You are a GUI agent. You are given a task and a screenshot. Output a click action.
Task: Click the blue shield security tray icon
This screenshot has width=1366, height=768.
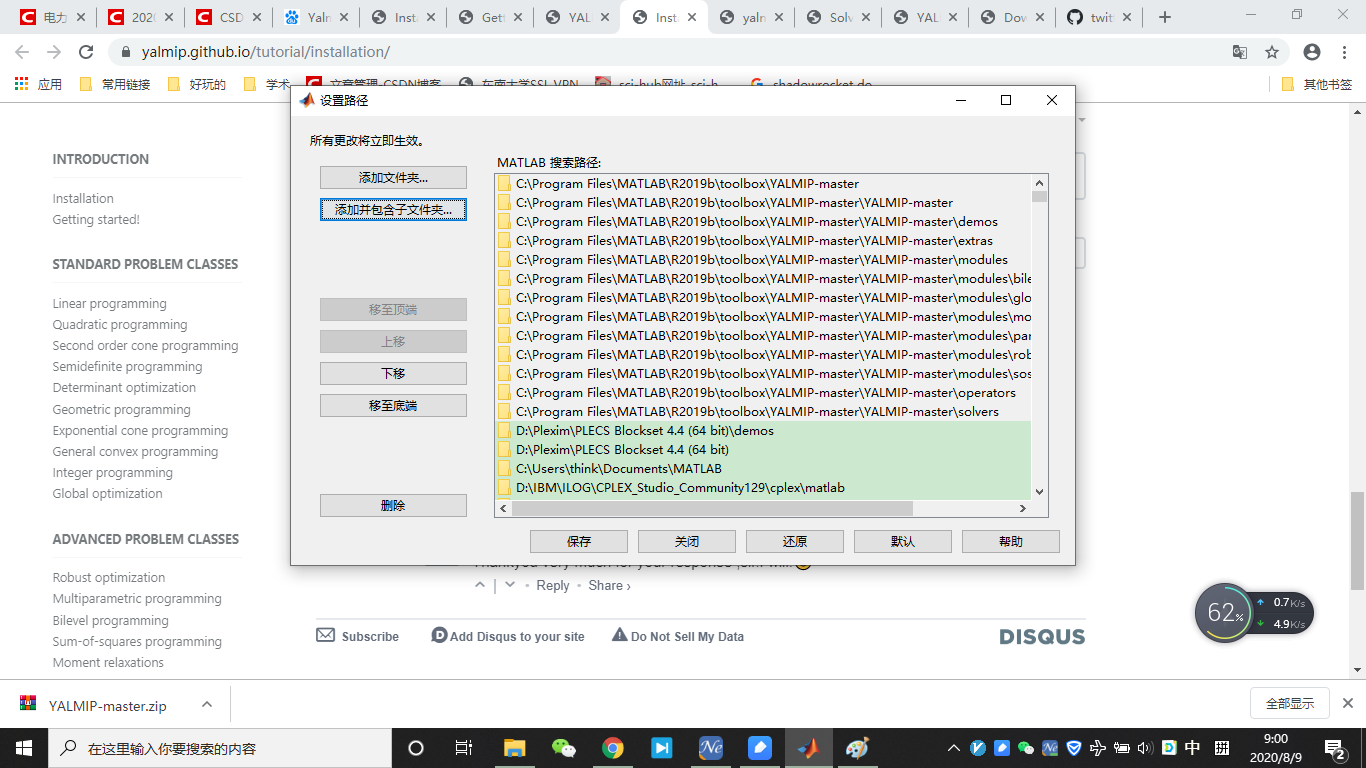coord(1074,748)
